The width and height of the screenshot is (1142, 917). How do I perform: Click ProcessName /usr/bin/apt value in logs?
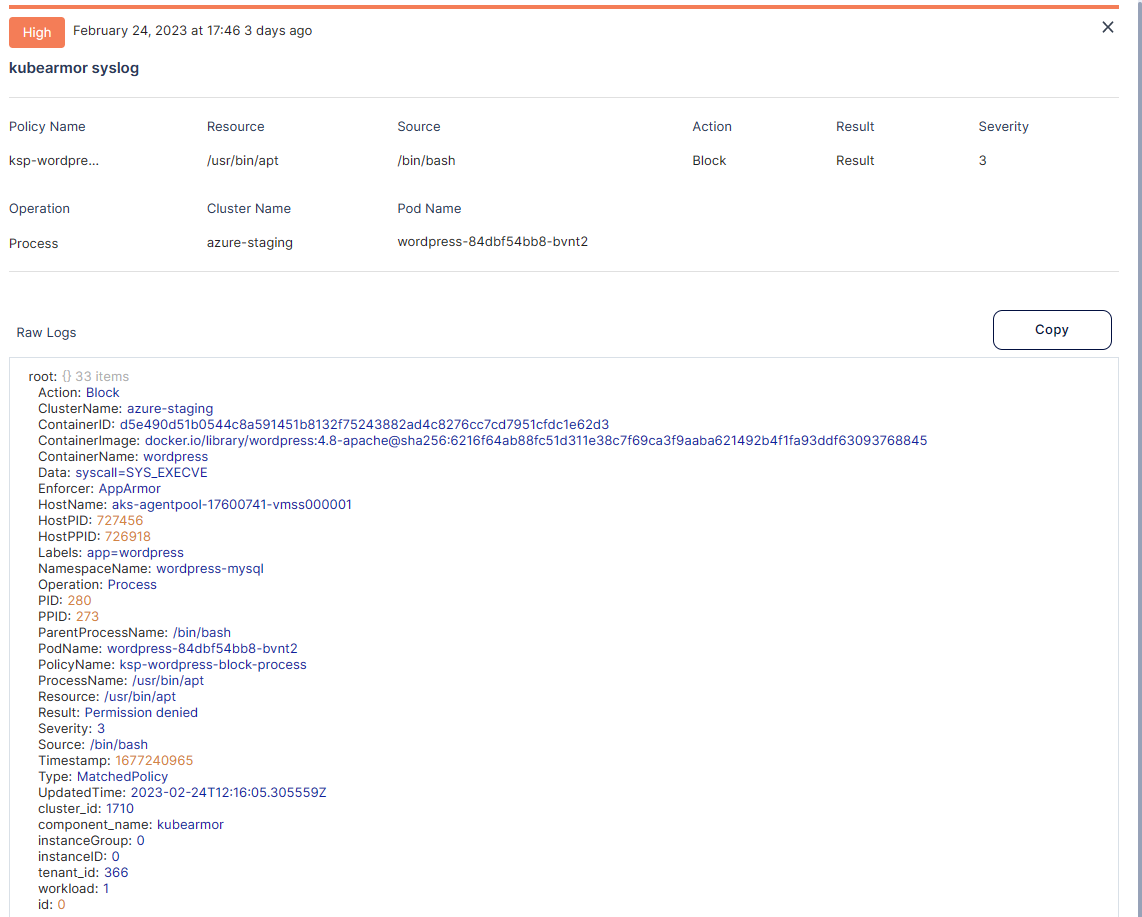click(x=168, y=681)
